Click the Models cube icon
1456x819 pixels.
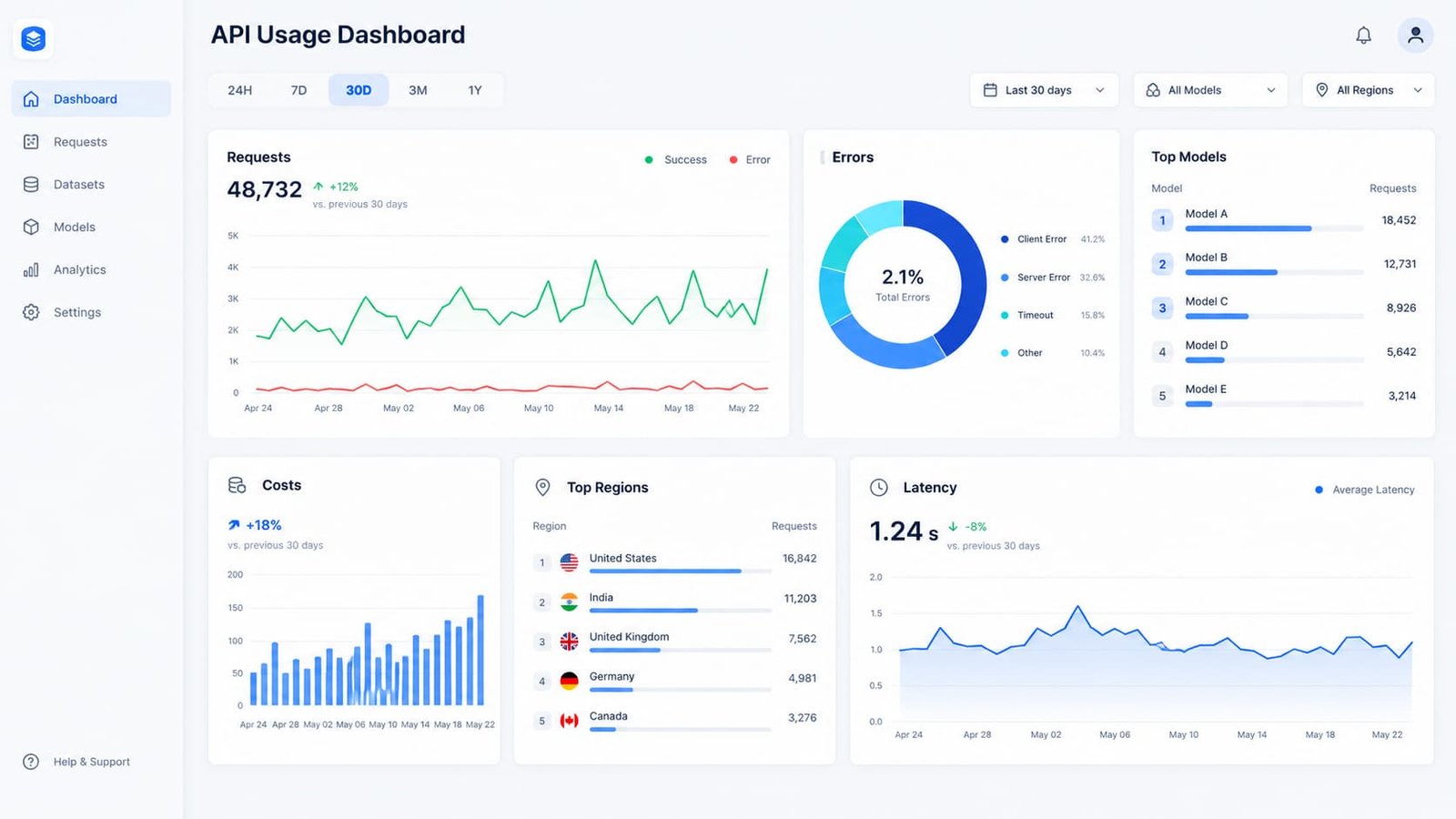31,227
